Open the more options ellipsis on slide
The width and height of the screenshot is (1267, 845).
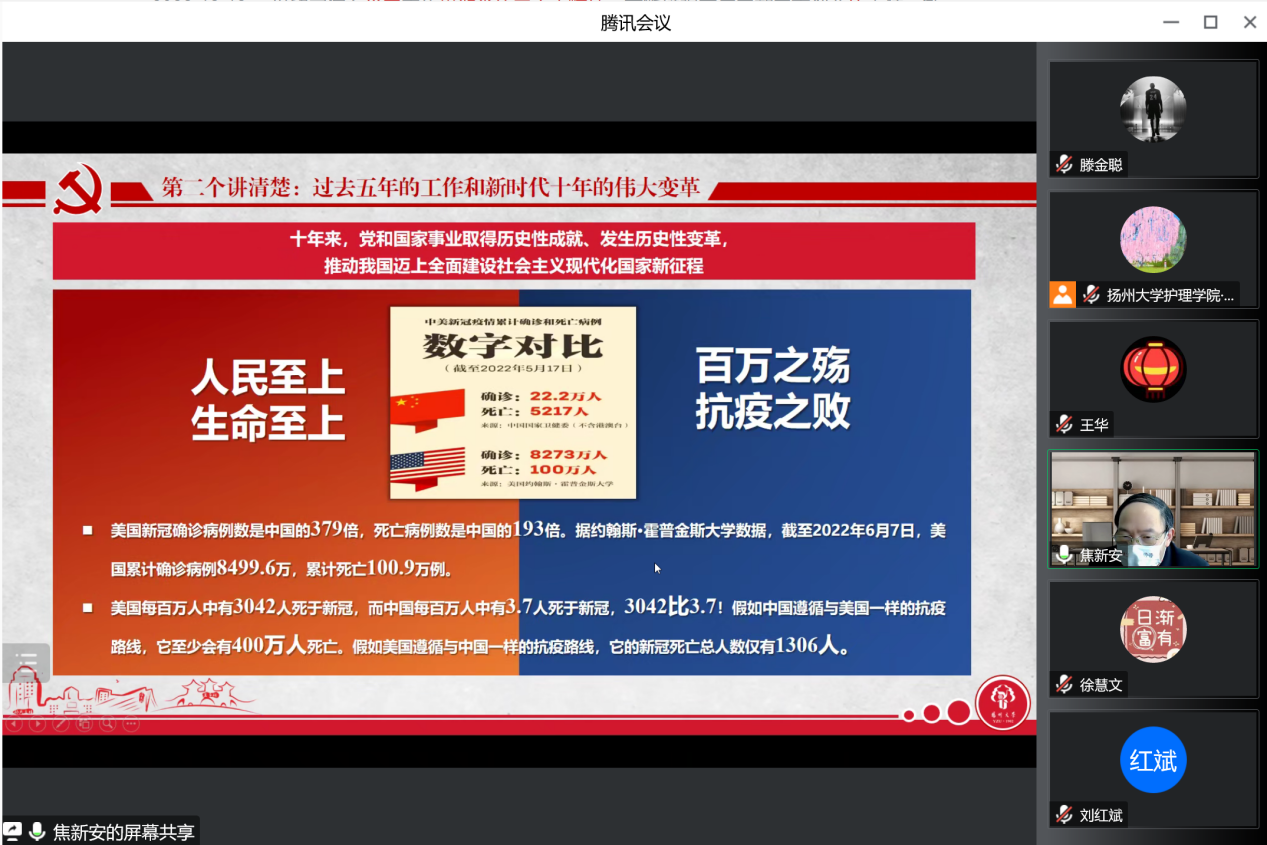click(131, 724)
